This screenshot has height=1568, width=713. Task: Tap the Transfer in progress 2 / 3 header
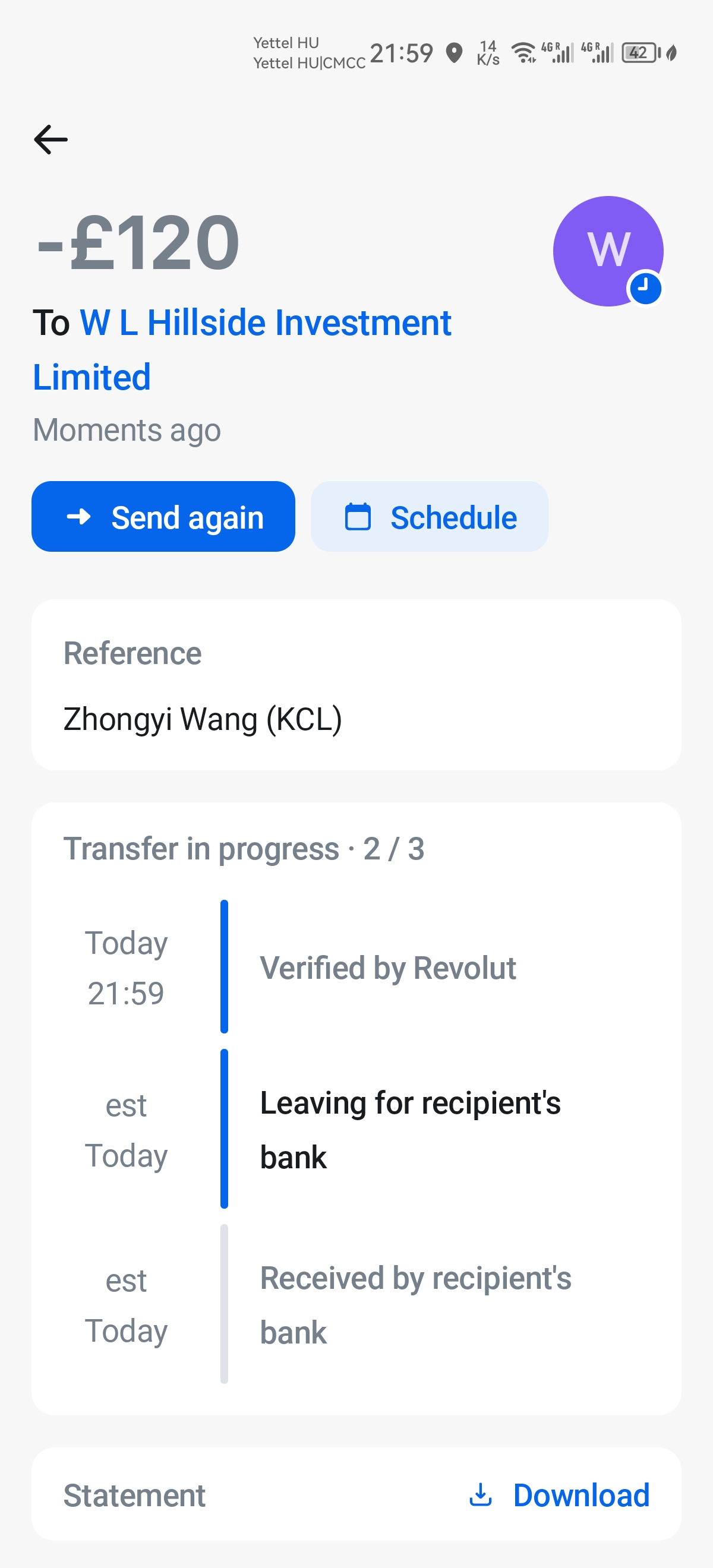pos(244,849)
